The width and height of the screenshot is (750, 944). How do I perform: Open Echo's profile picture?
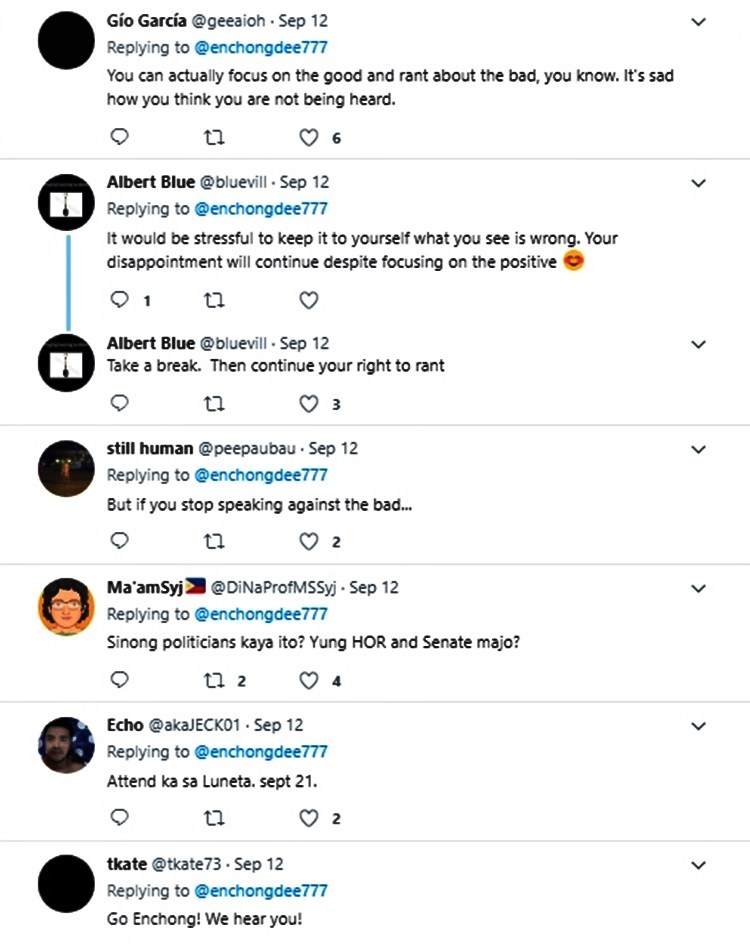click(x=66, y=745)
